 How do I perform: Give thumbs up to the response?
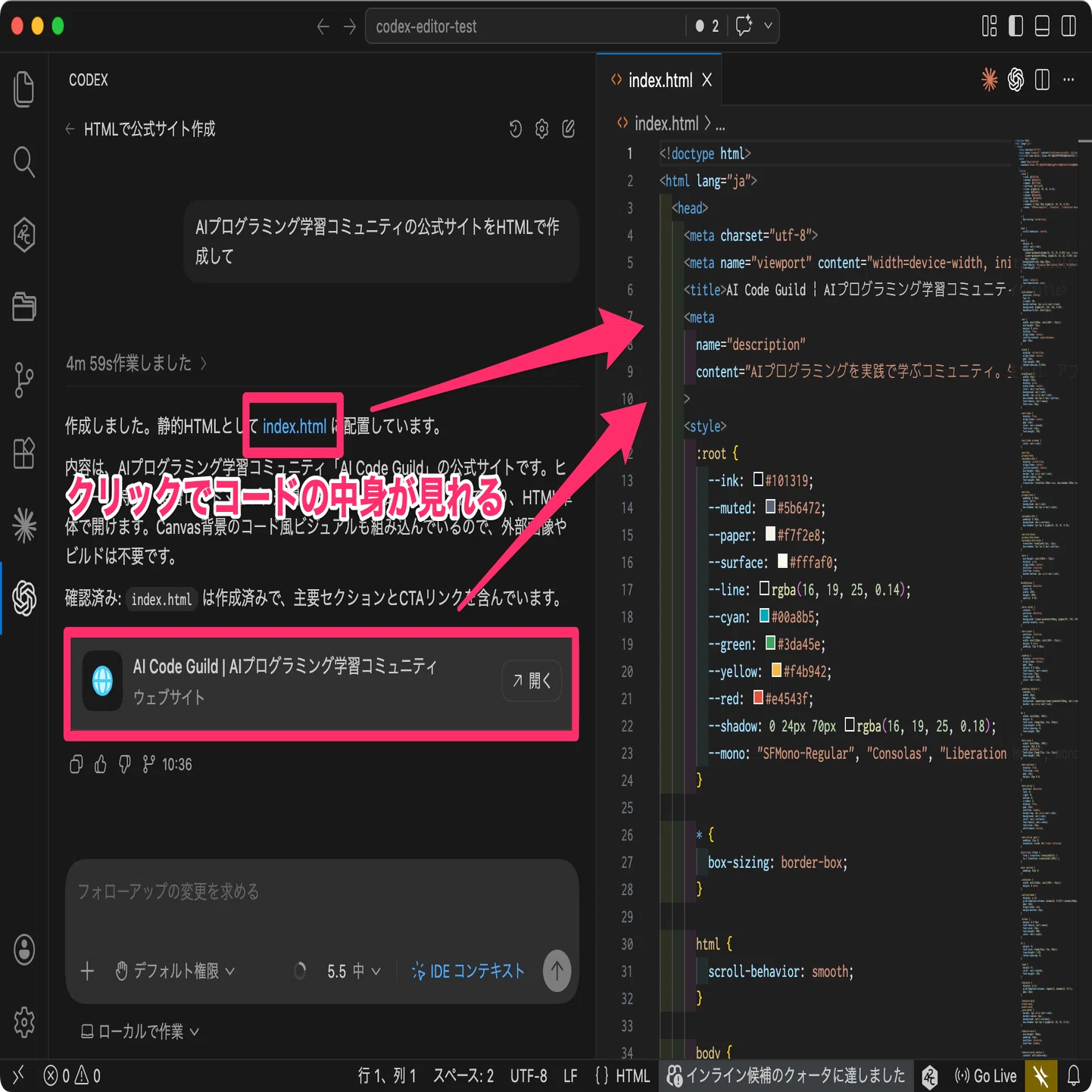(101, 765)
